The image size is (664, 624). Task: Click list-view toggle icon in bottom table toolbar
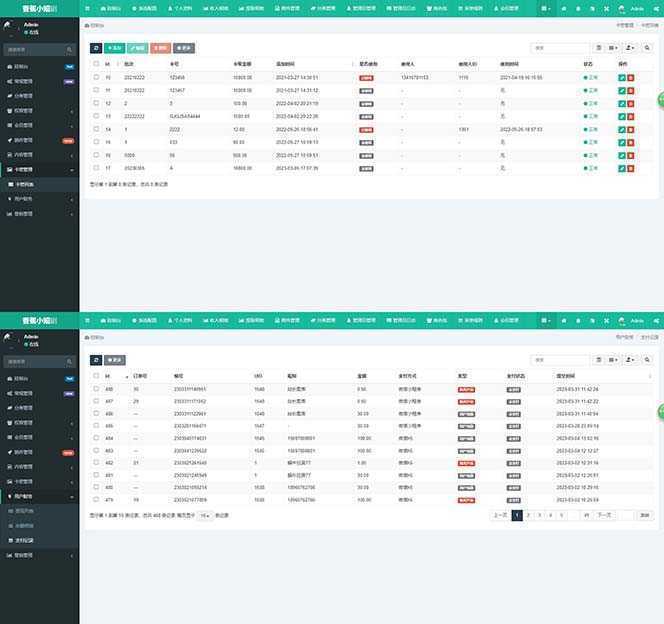tap(598, 360)
